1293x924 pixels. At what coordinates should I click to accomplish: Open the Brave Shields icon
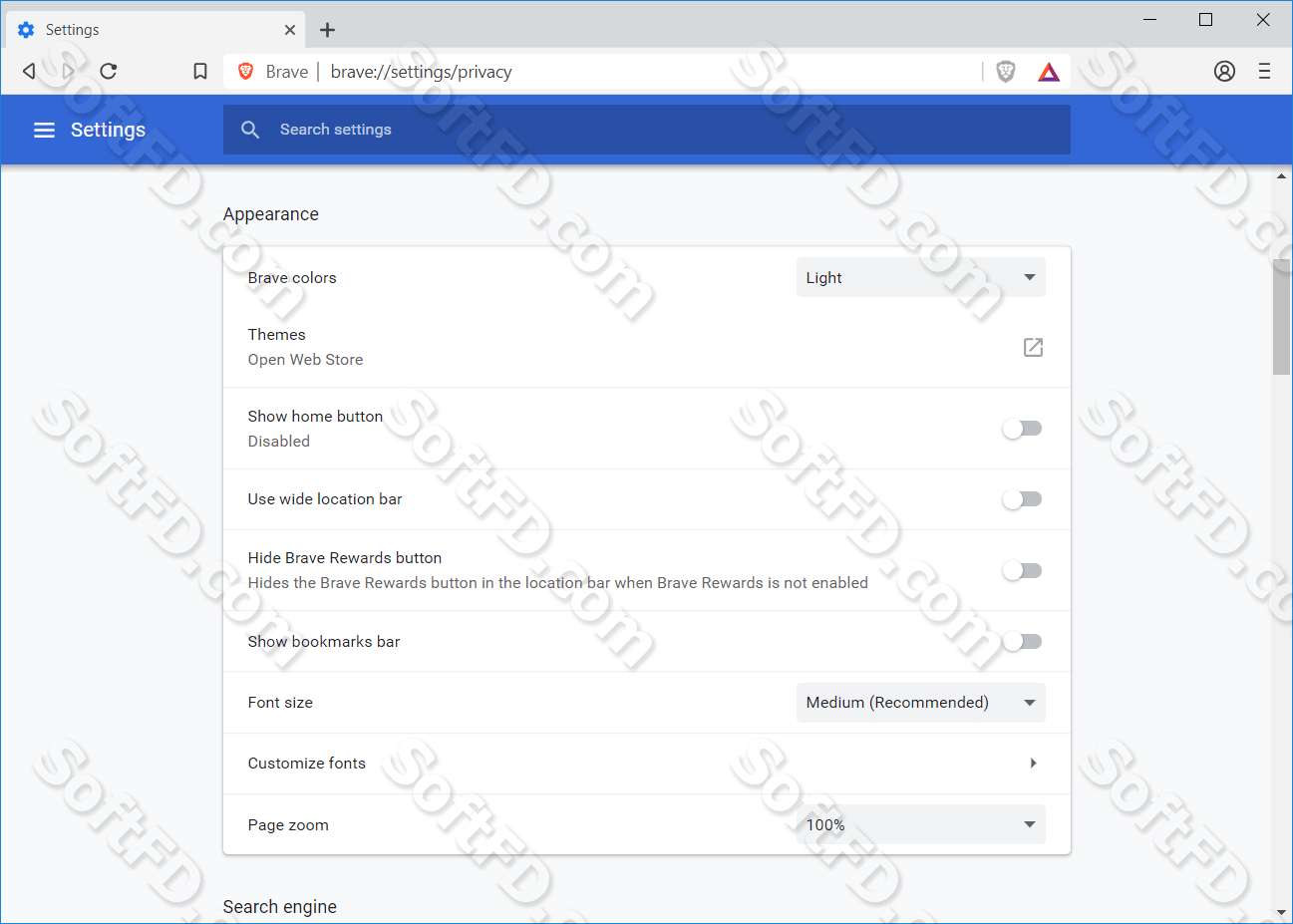tap(1006, 71)
